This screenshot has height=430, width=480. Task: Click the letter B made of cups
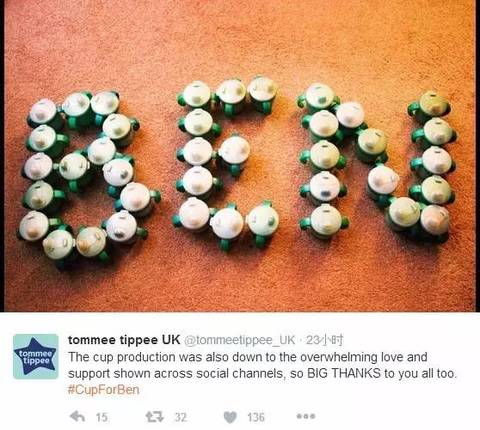(x=88, y=179)
